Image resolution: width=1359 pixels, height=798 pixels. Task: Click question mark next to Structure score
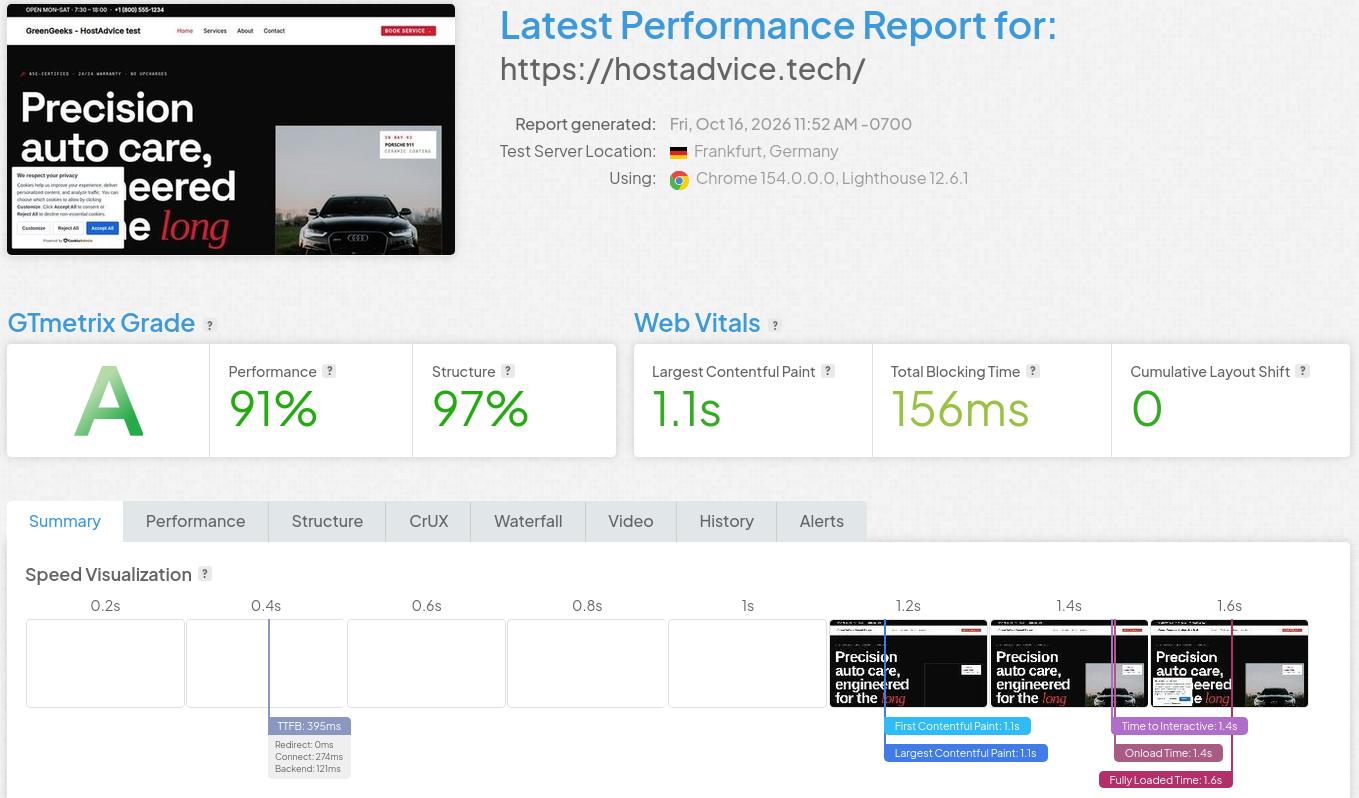tap(508, 371)
